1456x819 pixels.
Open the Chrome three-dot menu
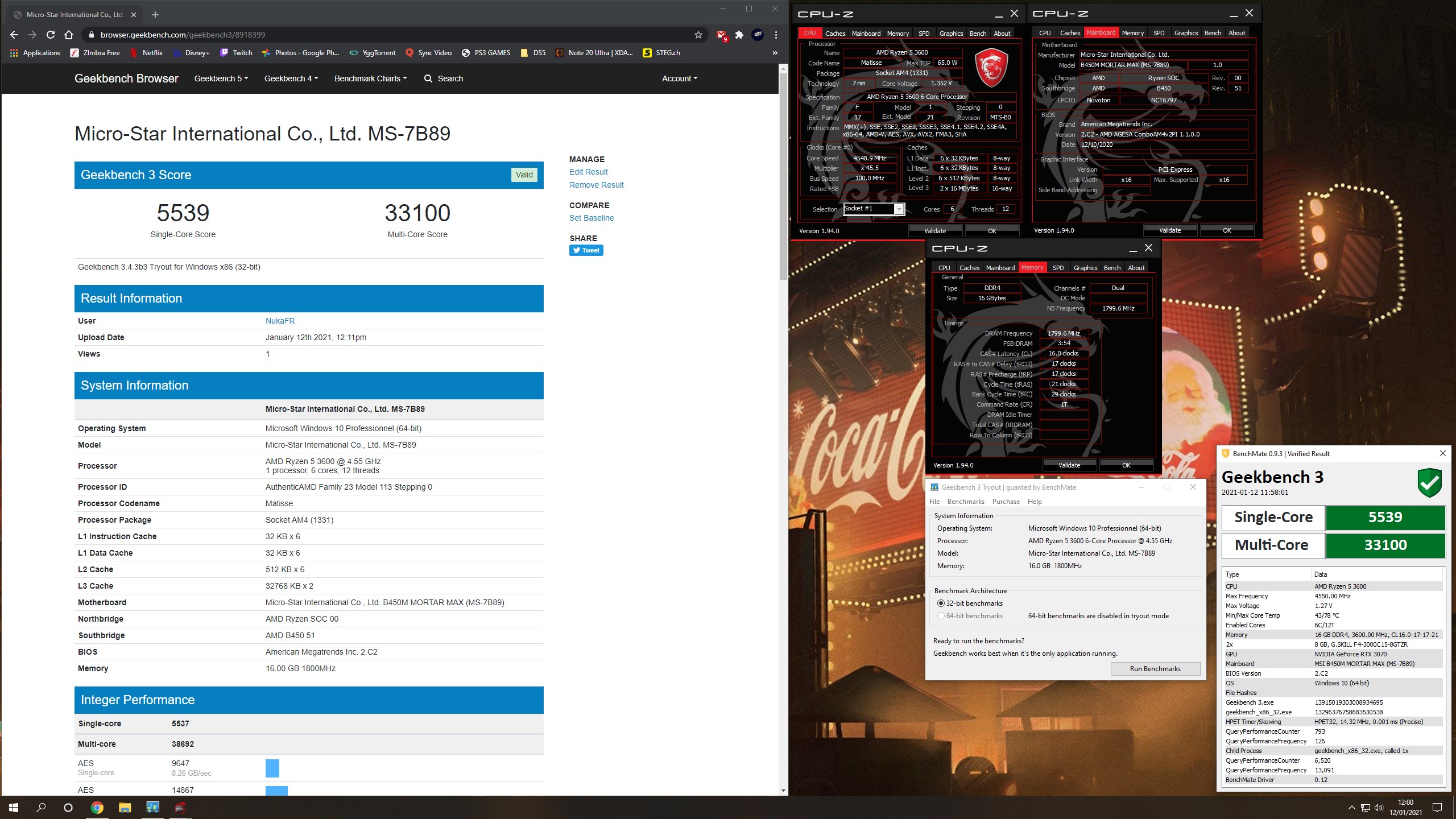point(776,35)
